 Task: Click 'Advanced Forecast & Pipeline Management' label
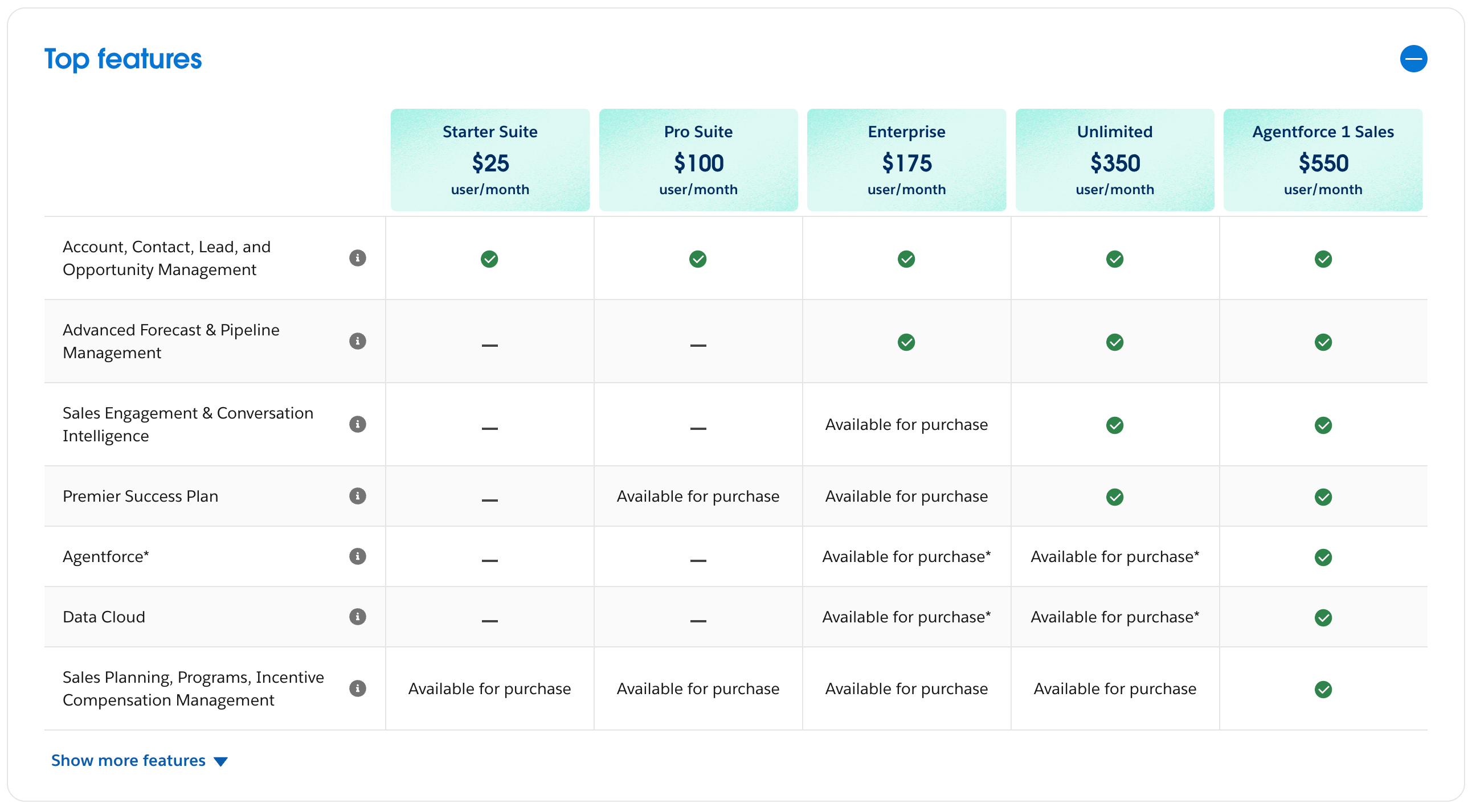click(171, 341)
